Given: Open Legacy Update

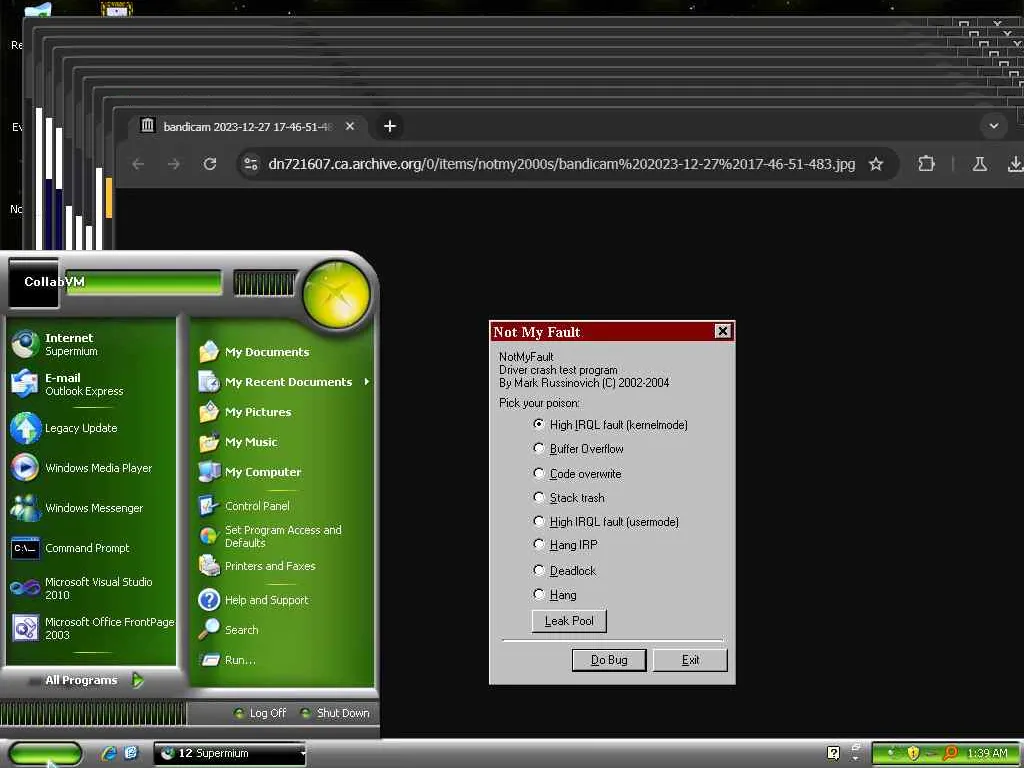Looking at the screenshot, I should click(91, 428).
